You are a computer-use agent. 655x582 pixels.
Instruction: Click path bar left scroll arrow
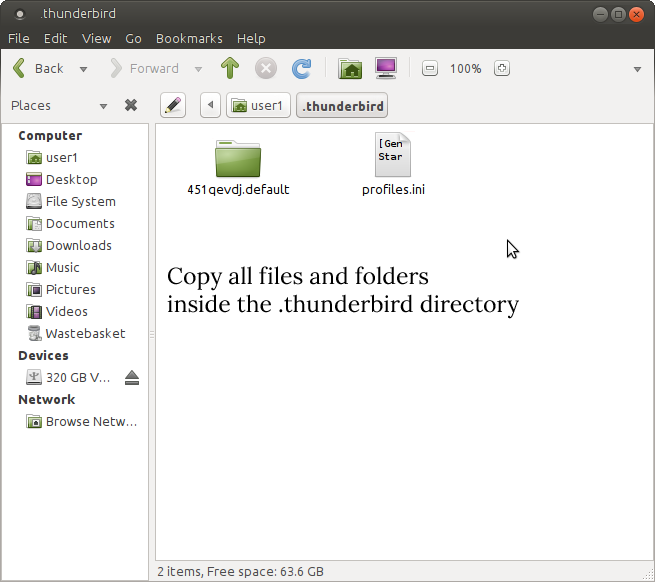(210, 105)
